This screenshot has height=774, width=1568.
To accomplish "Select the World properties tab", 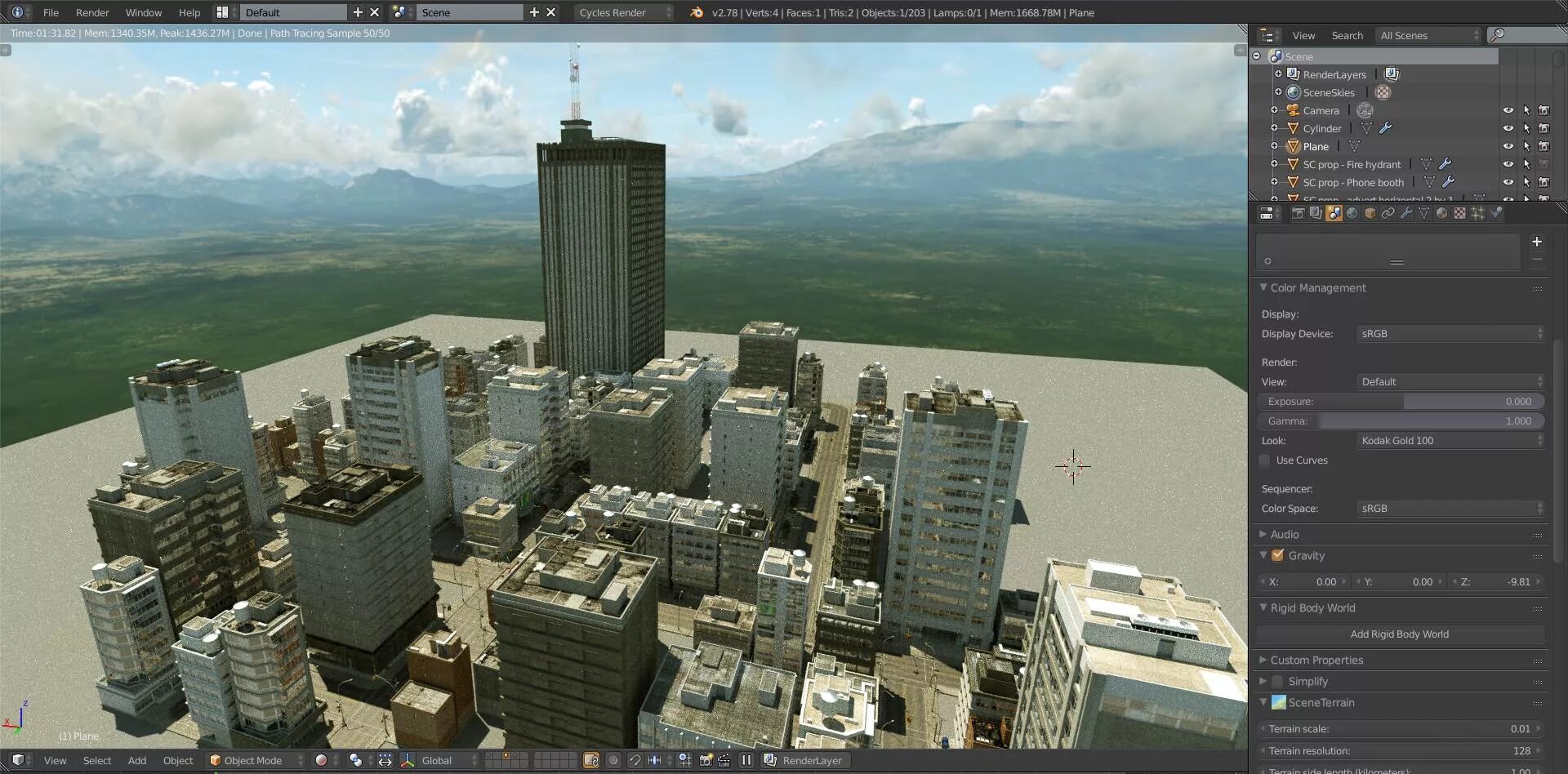I will pyautogui.click(x=1353, y=212).
